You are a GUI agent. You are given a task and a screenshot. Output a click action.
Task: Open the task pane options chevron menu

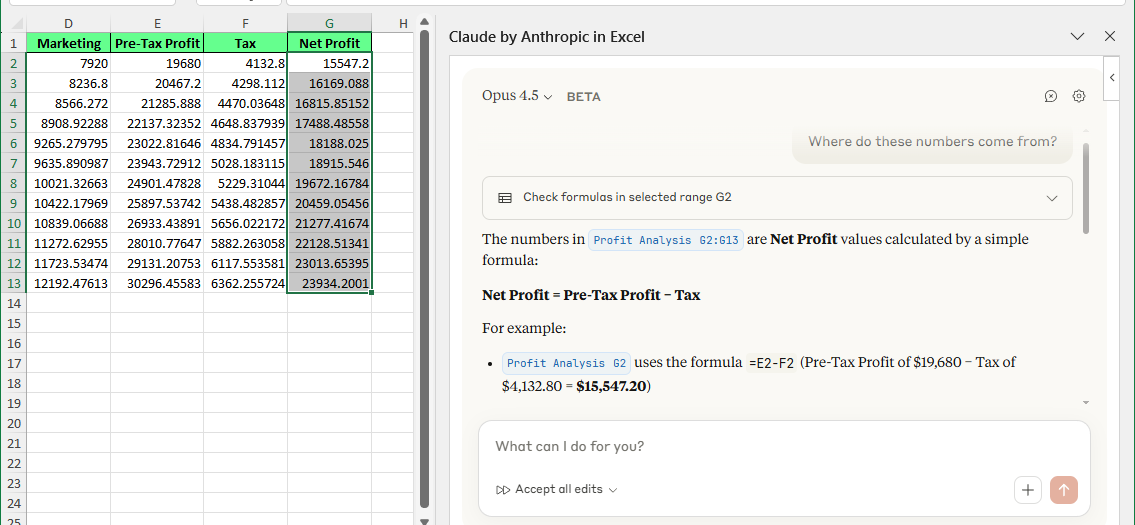tap(1077, 37)
